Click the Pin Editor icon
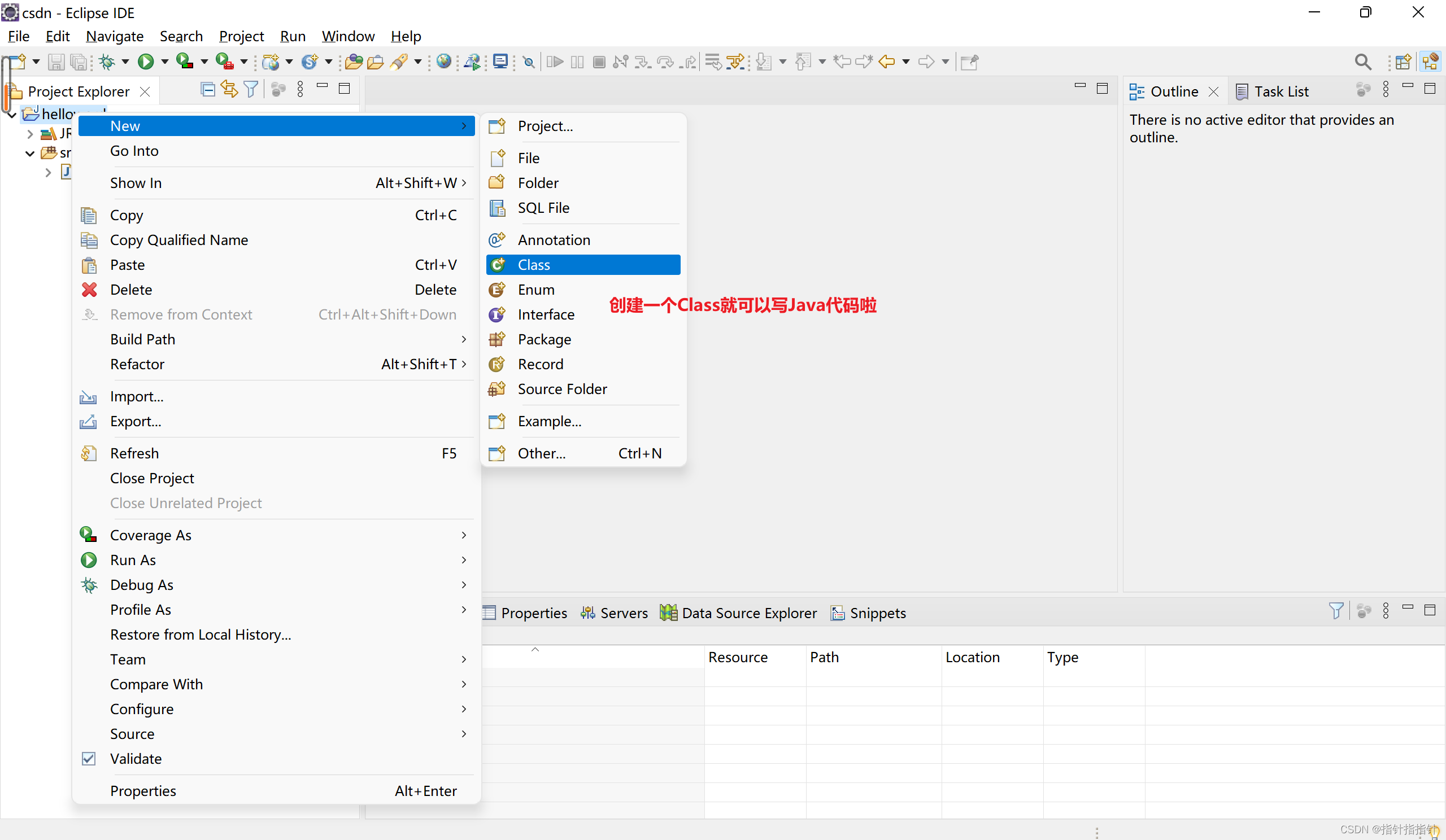The height and width of the screenshot is (840, 1446). coord(969,62)
